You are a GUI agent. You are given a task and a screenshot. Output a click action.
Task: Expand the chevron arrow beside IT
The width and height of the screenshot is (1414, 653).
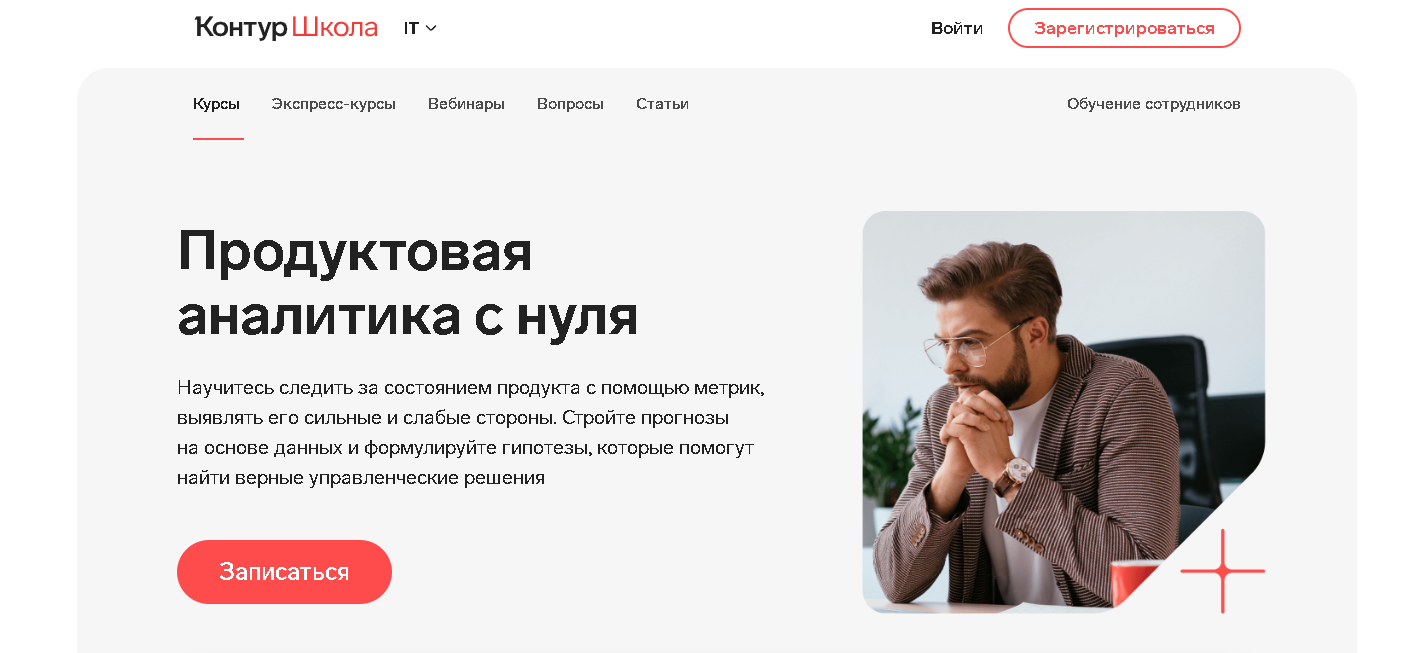431,28
